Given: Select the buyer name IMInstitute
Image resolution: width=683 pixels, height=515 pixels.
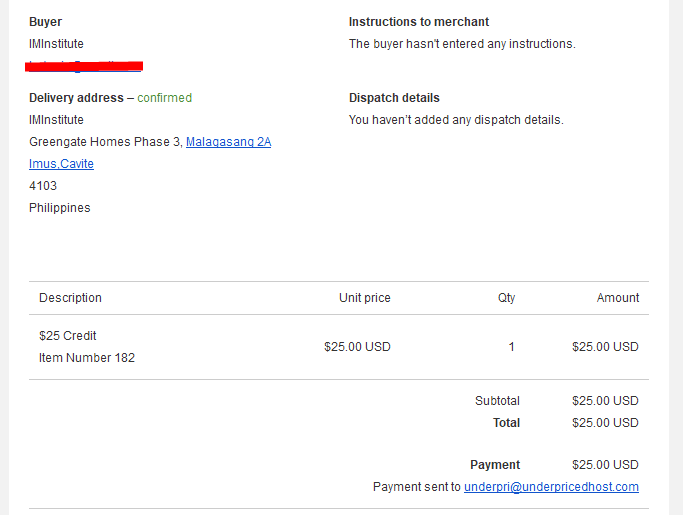Looking at the screenshot, I should [x=56, y=44].
